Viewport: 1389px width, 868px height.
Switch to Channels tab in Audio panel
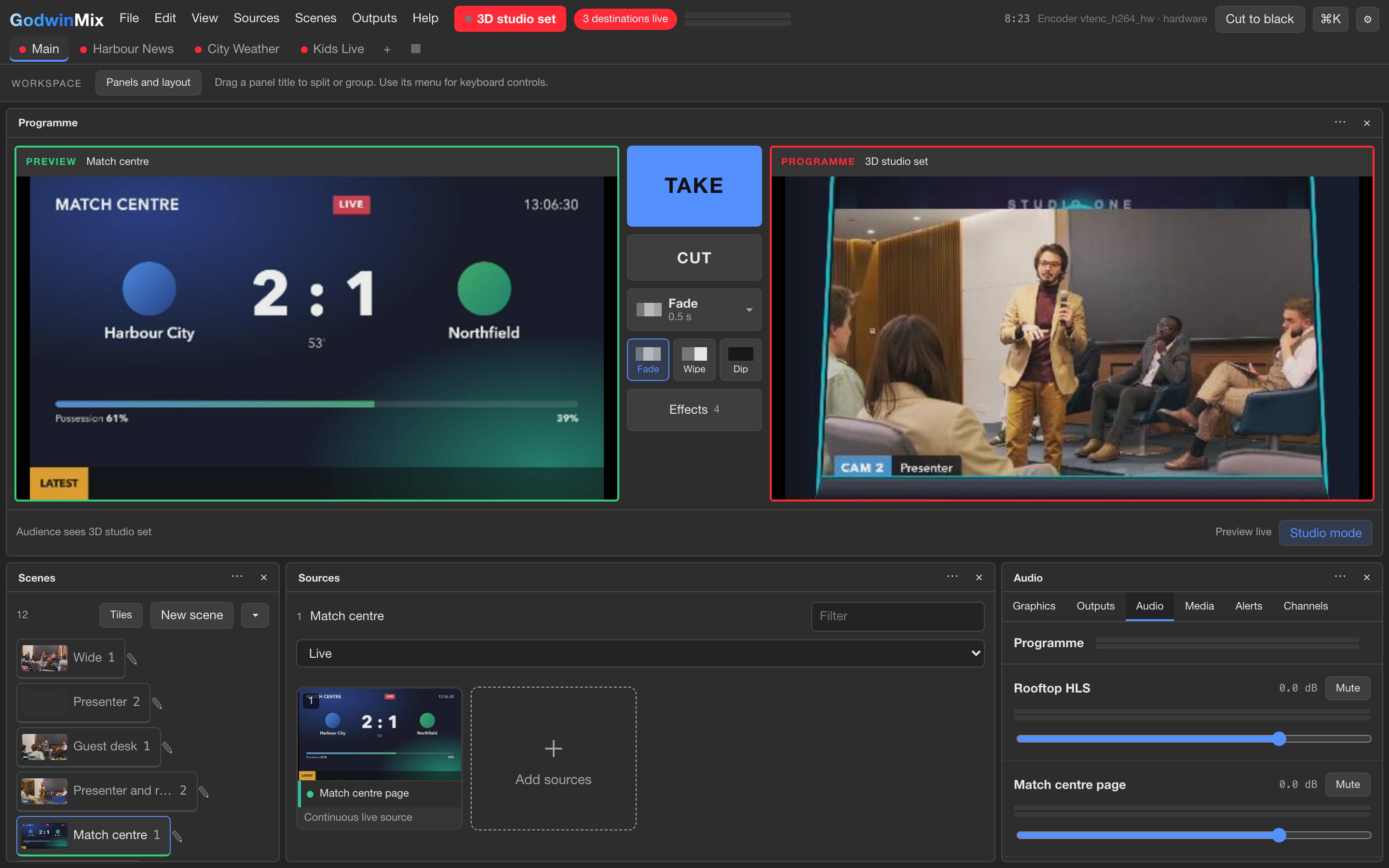(1305, 606)
